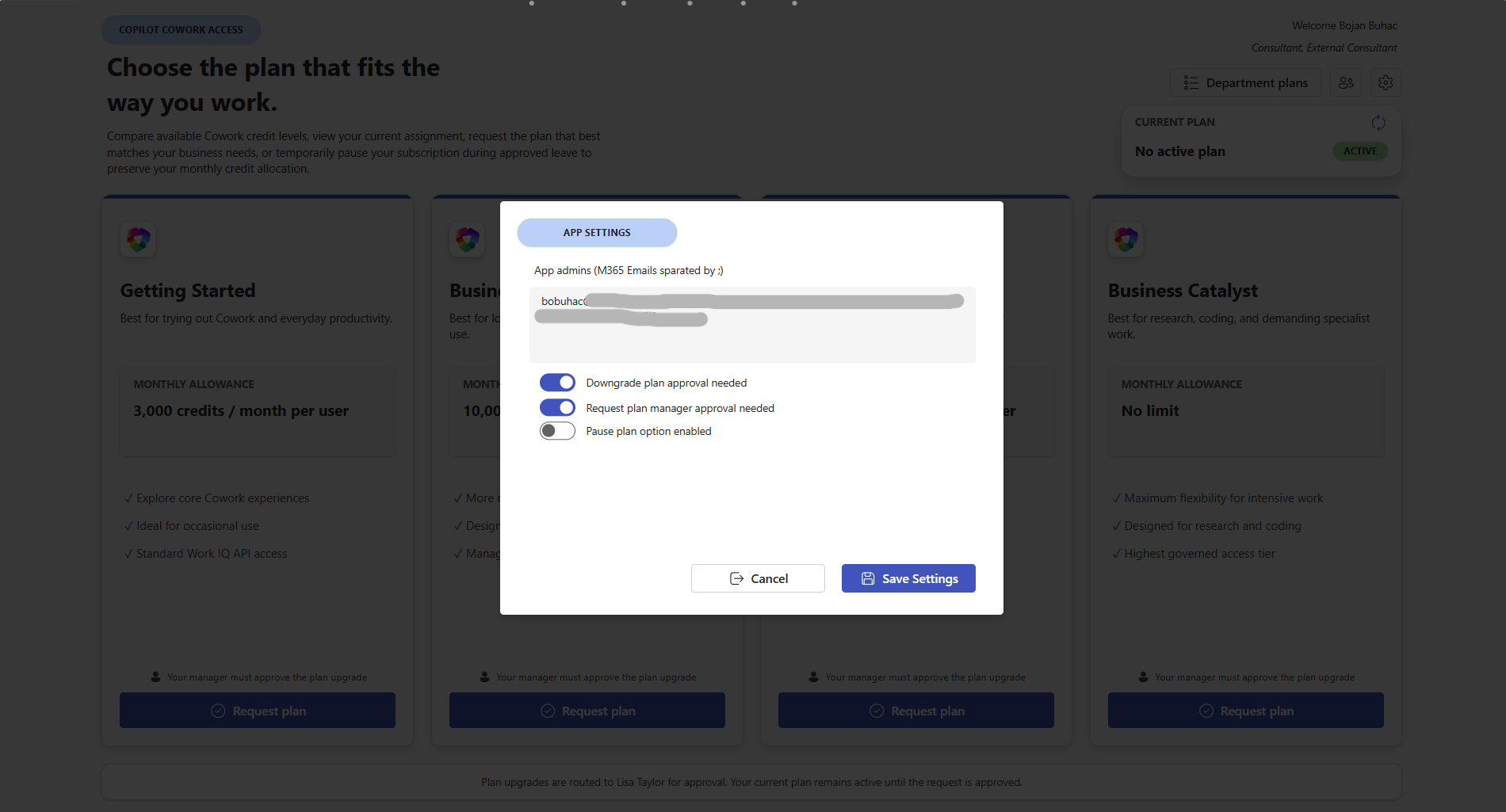Open the users management icon

point(1346,82)
